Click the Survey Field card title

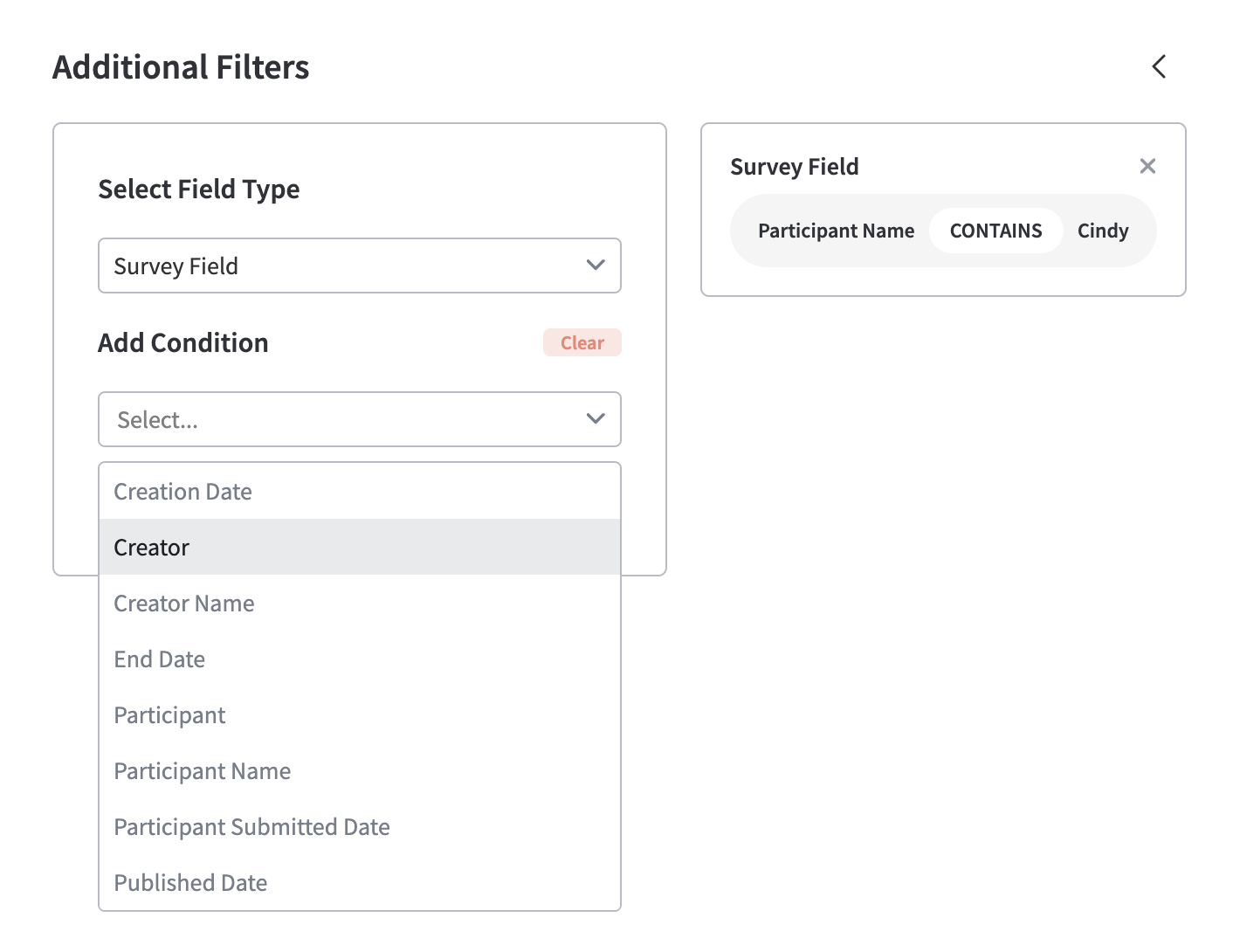coord(795,167)
